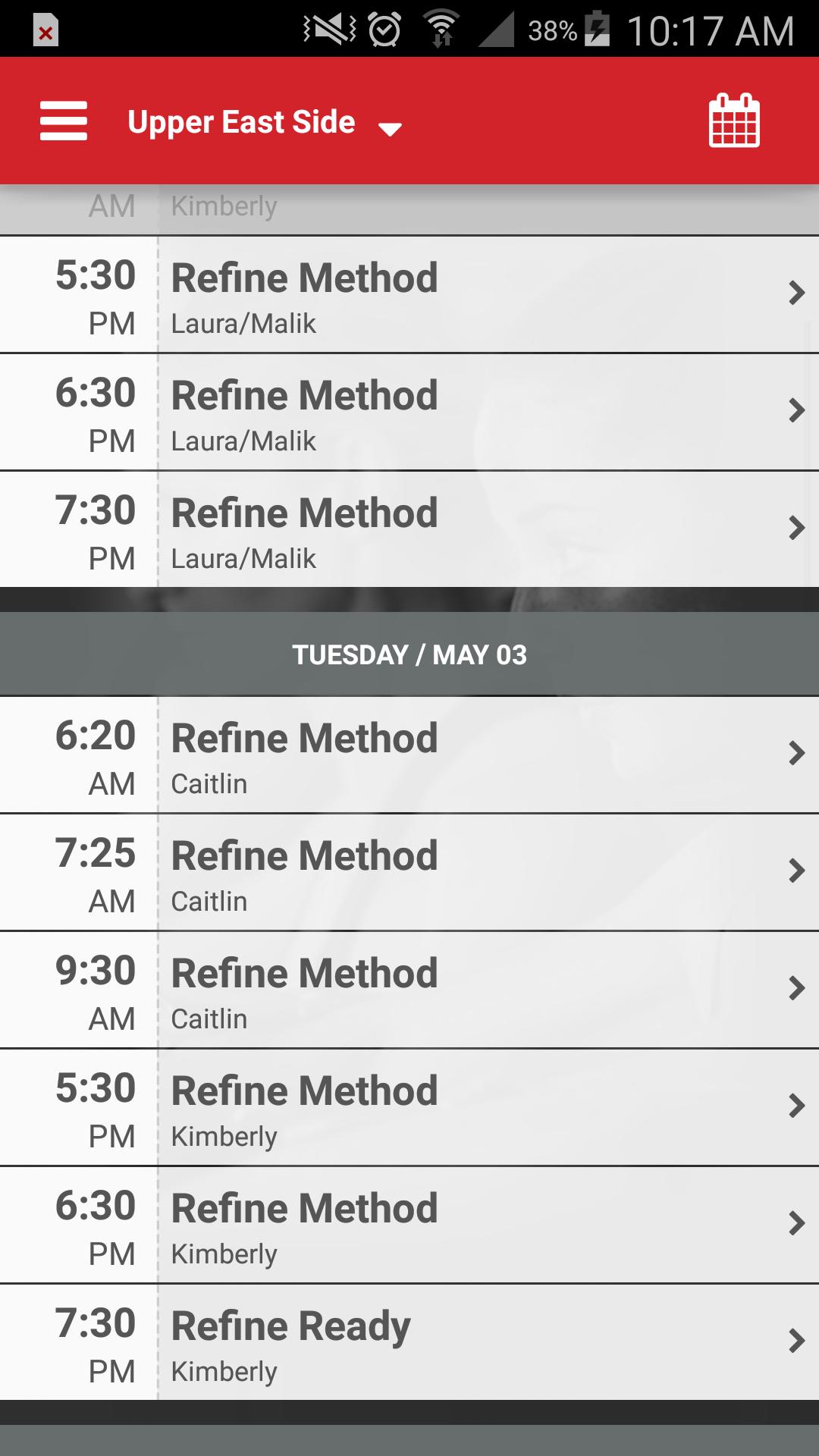Choose the 9:30 AM Caitlin class
Viewport: 819px width, 1456px height.
click(x=409, y=990)
